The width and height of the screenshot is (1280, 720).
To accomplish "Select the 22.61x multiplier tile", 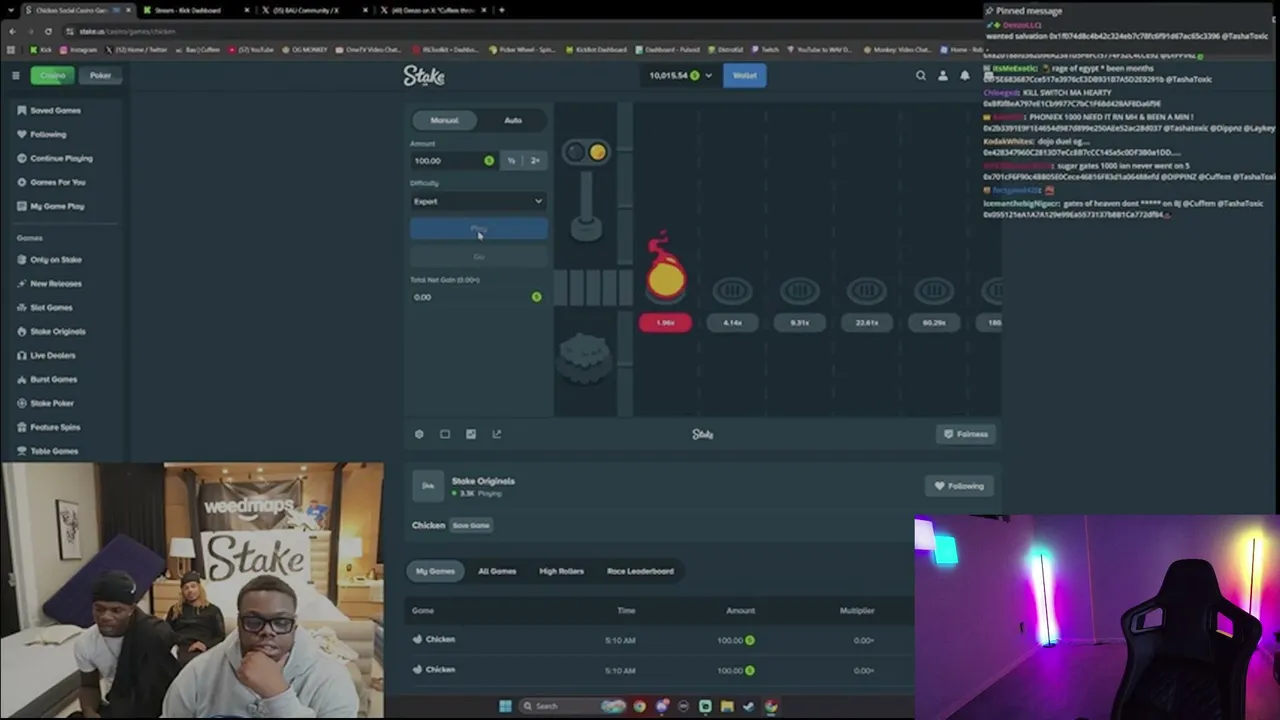I will click(x=866, y=323).
